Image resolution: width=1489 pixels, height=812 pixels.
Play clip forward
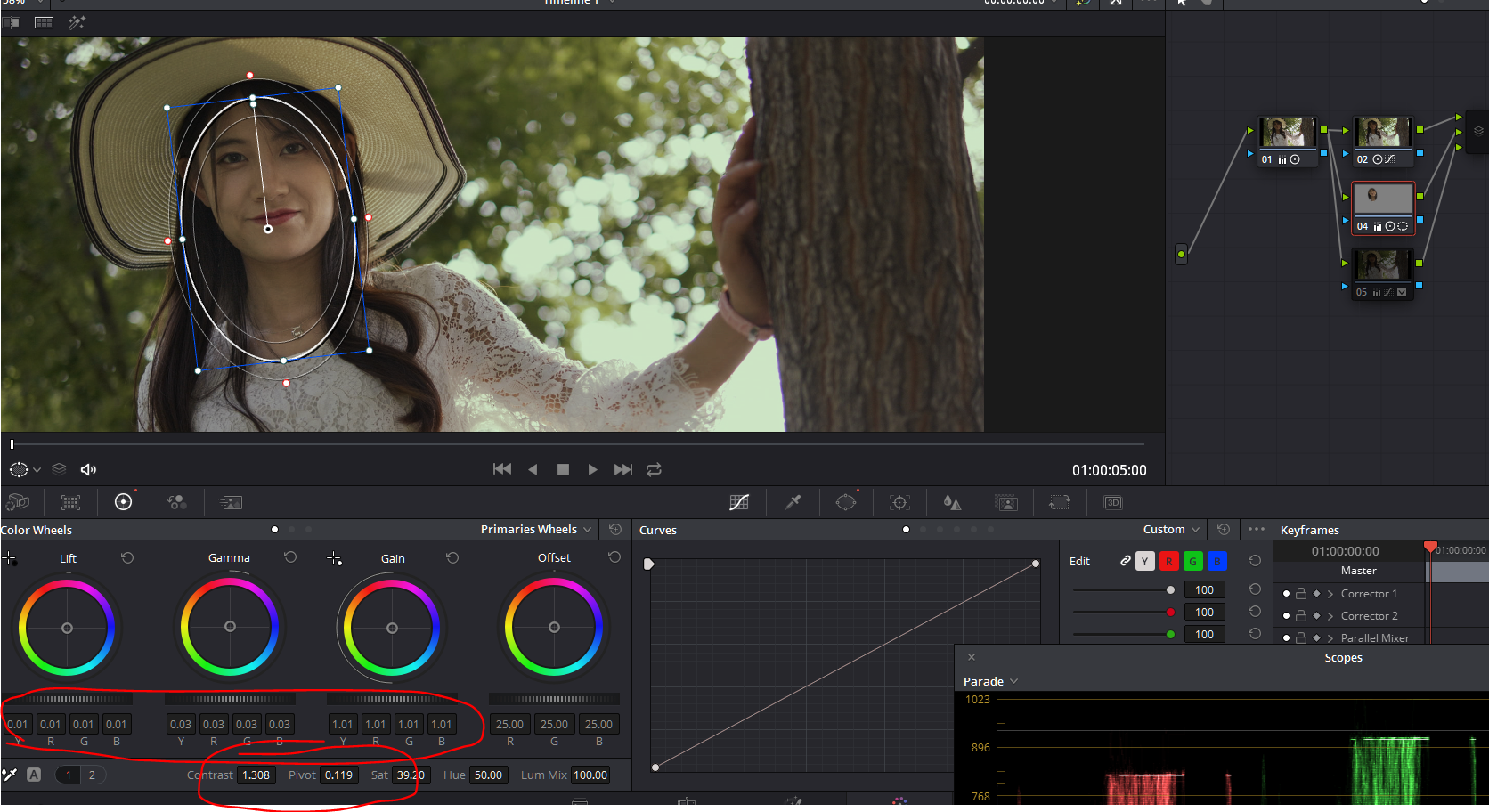592,469
